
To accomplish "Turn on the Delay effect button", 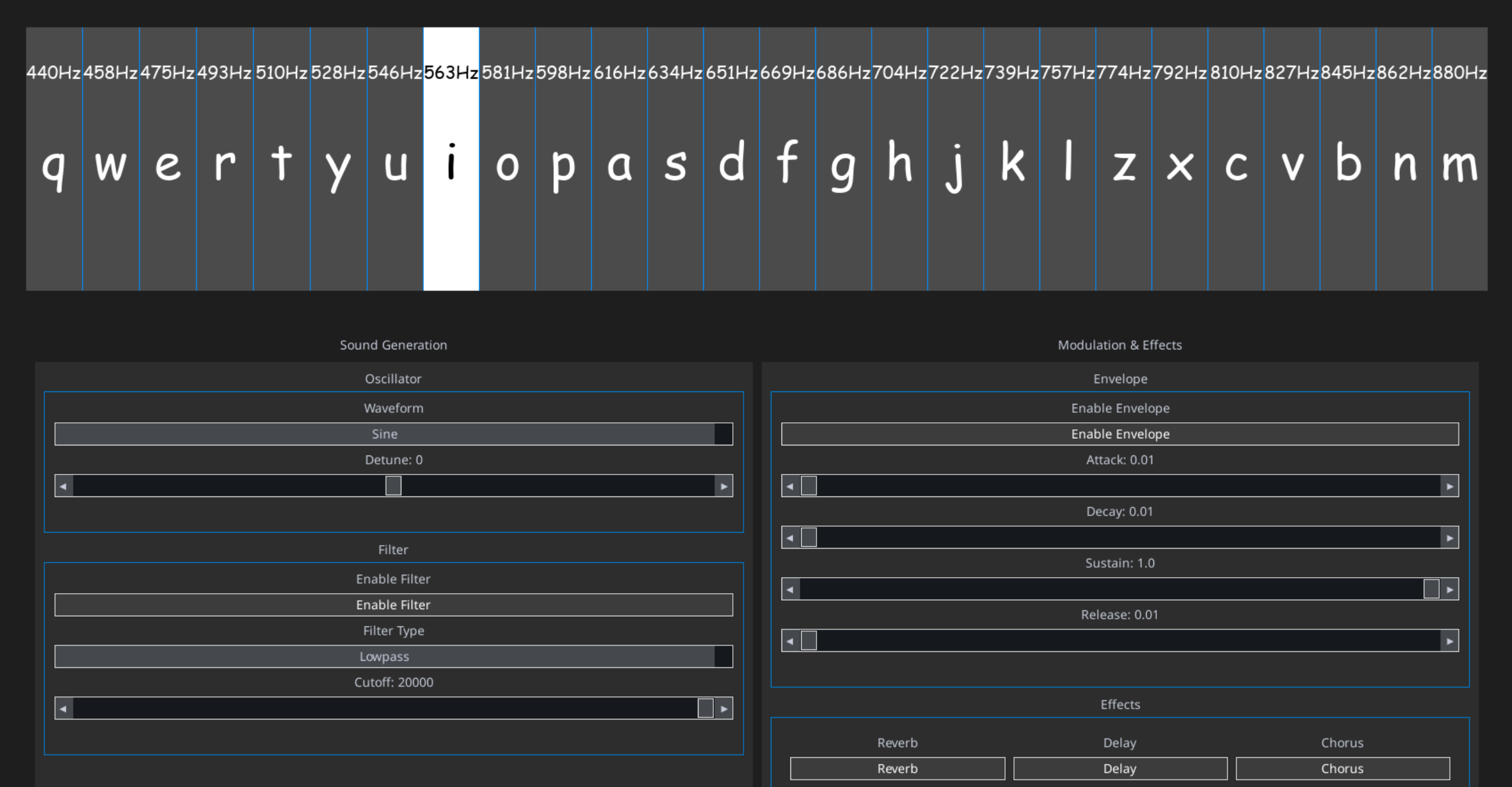I will (x=1119, y=768).
